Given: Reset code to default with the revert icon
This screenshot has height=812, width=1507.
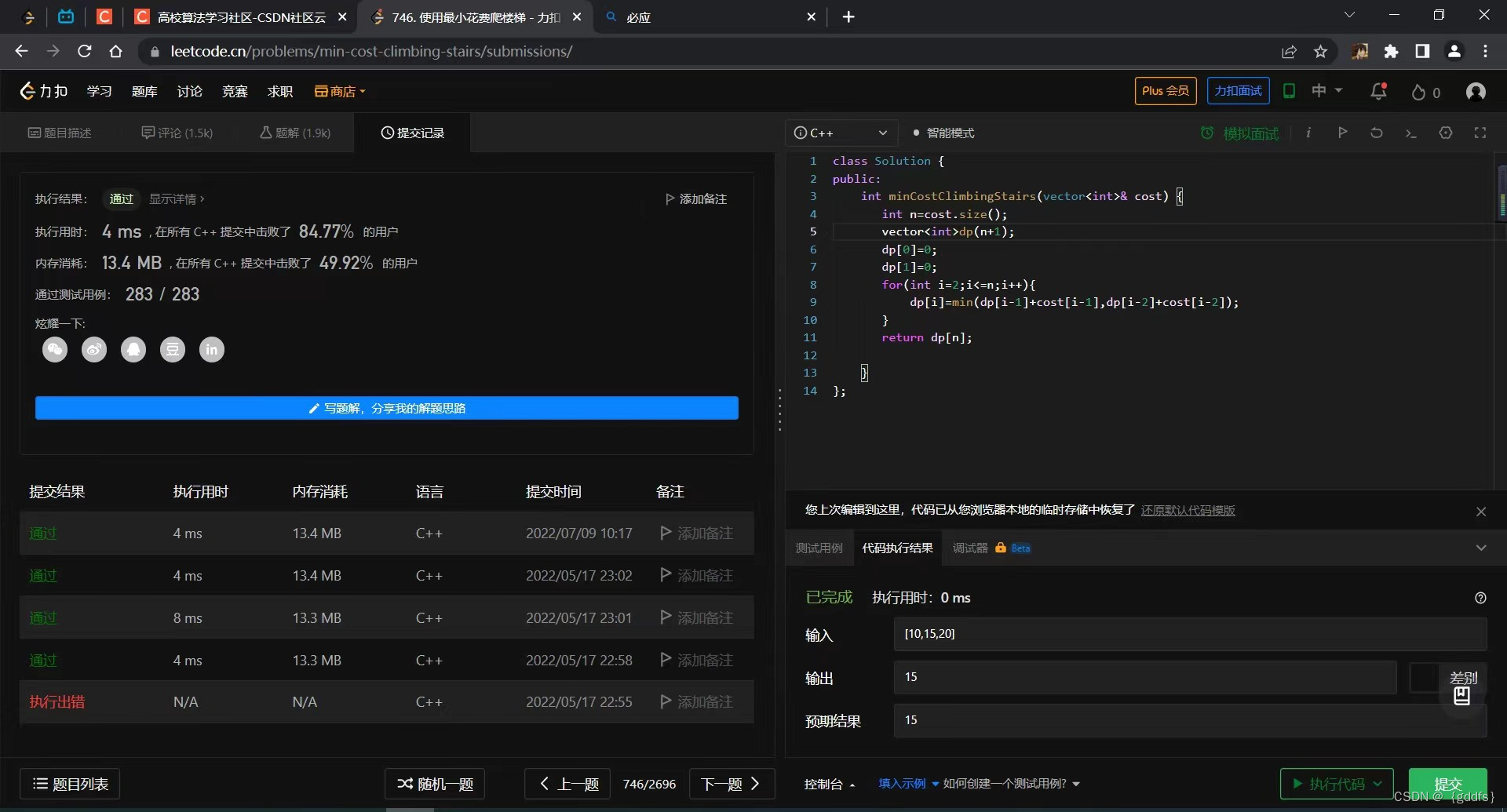Looking at the screenshot, I should coord(1377,133).
